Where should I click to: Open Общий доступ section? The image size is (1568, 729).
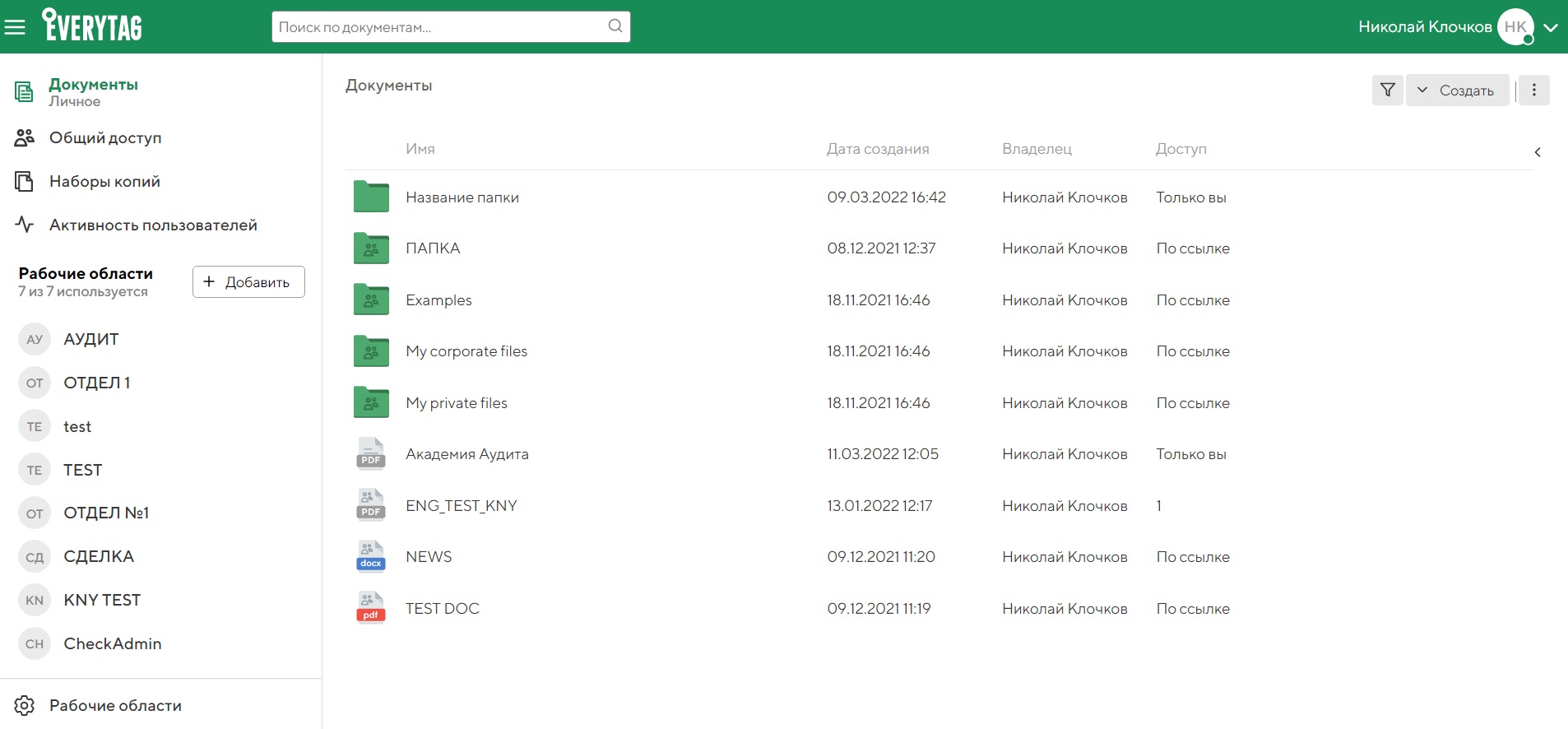pyautogui.click(x=105, y=138)
